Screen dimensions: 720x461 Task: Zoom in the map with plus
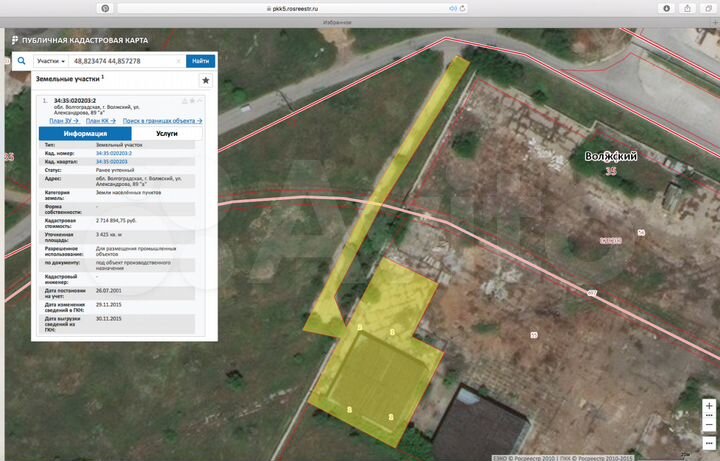[709, 406]
